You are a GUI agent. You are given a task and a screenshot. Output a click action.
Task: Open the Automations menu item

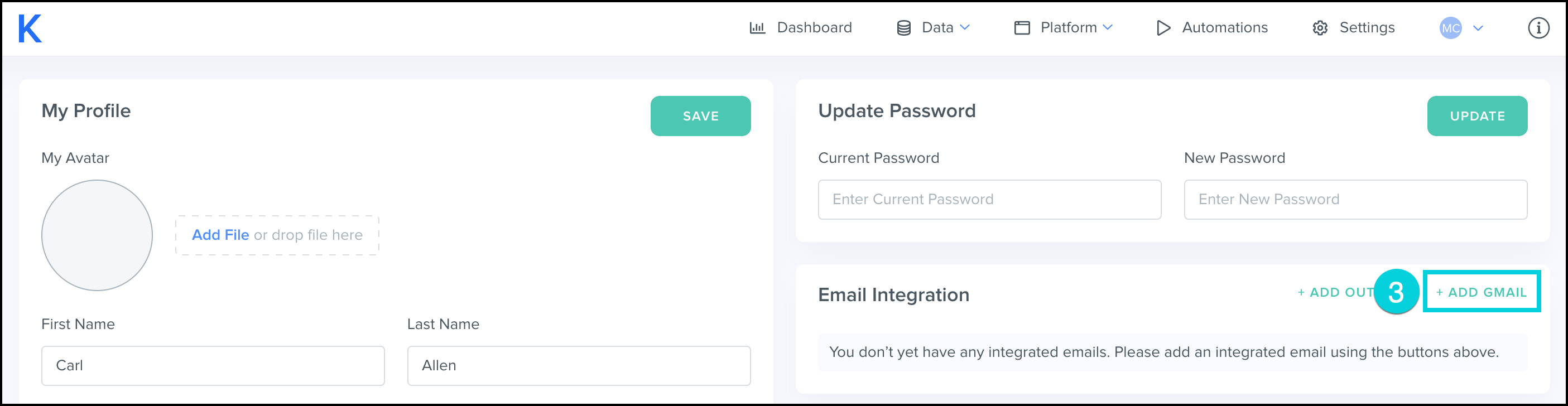(x=1224, y=27)
